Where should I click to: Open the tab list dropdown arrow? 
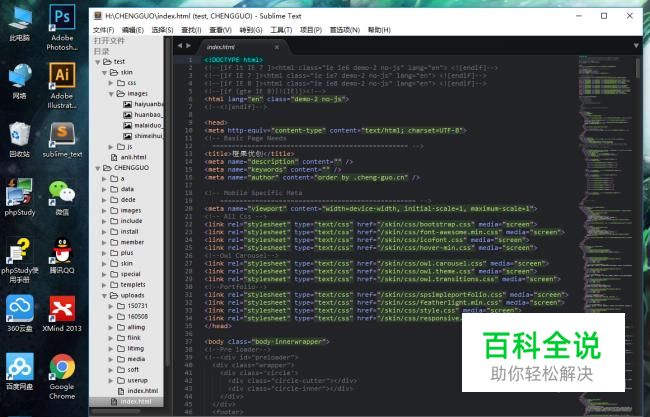tap(636, 46)
